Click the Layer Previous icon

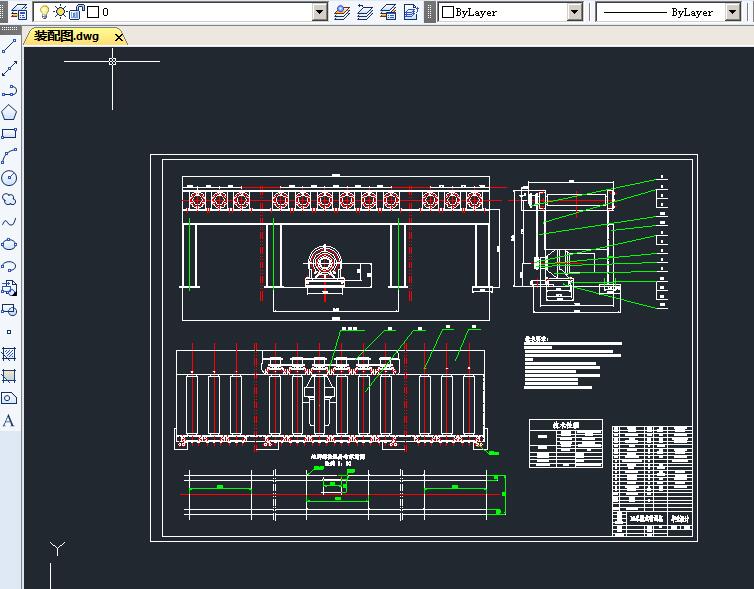365,12
